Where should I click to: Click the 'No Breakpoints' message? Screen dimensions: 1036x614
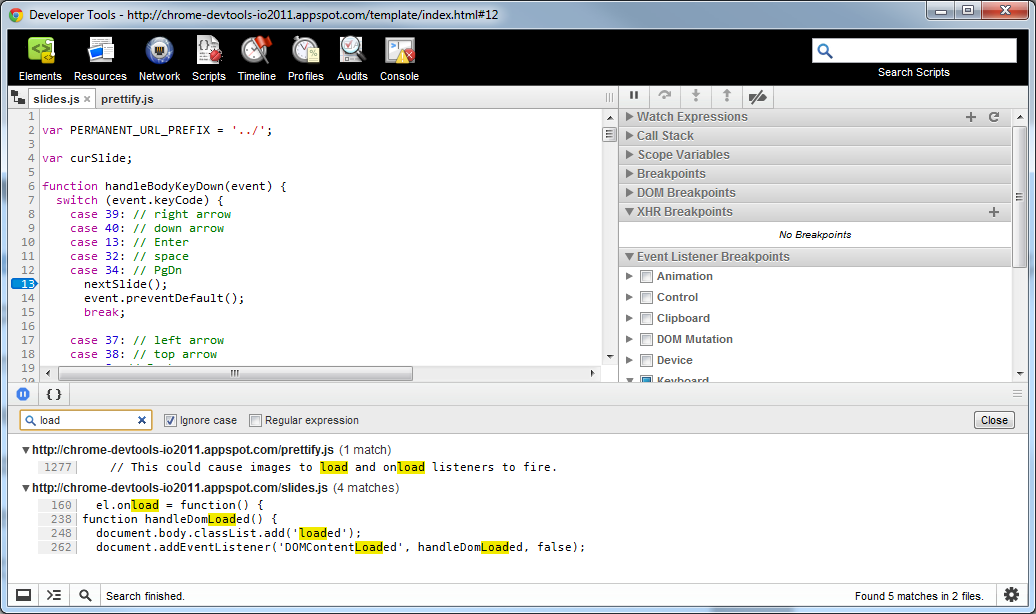pos(815,235)
